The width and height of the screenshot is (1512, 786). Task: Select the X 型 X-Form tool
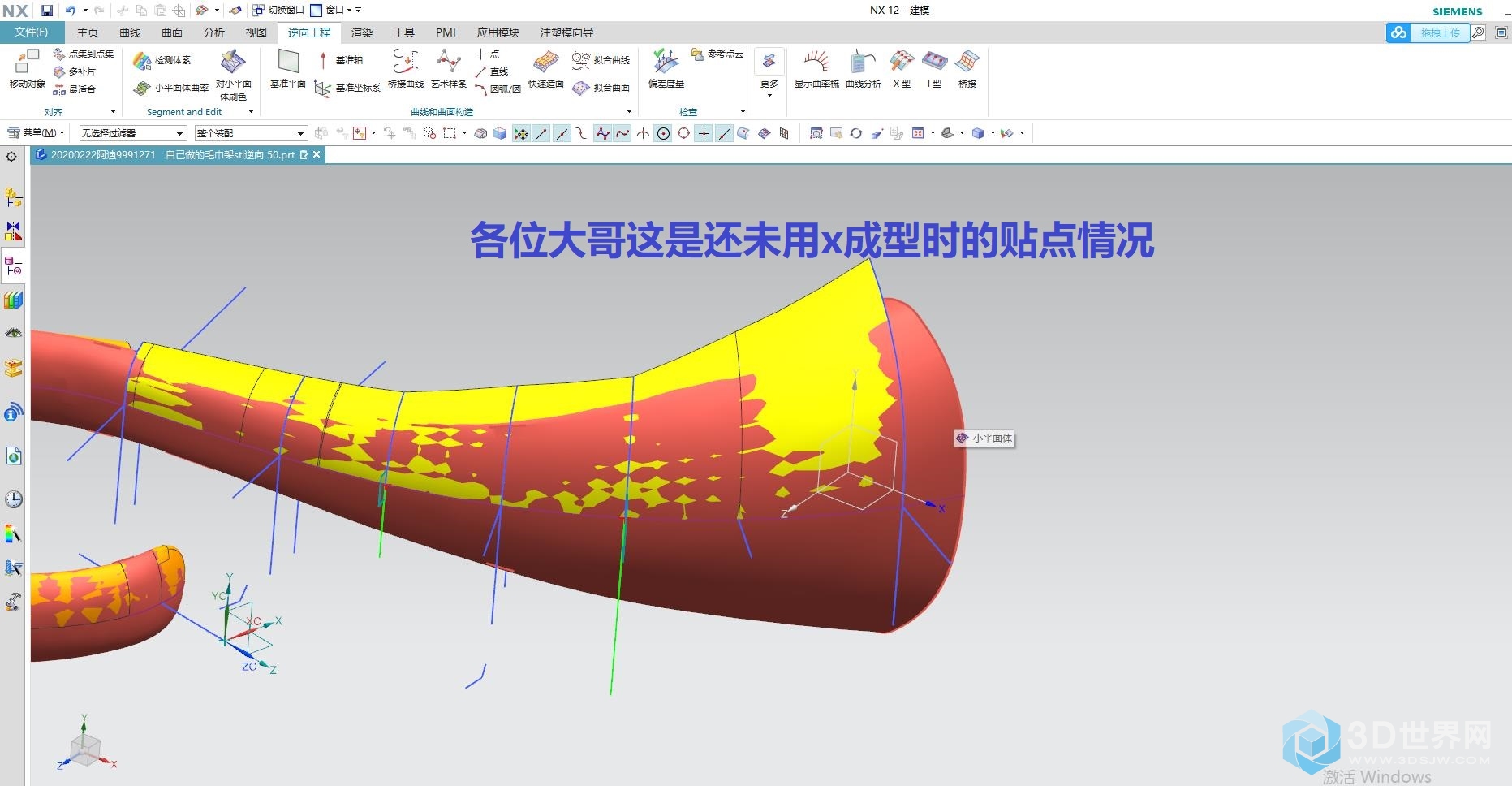point(902,68)
